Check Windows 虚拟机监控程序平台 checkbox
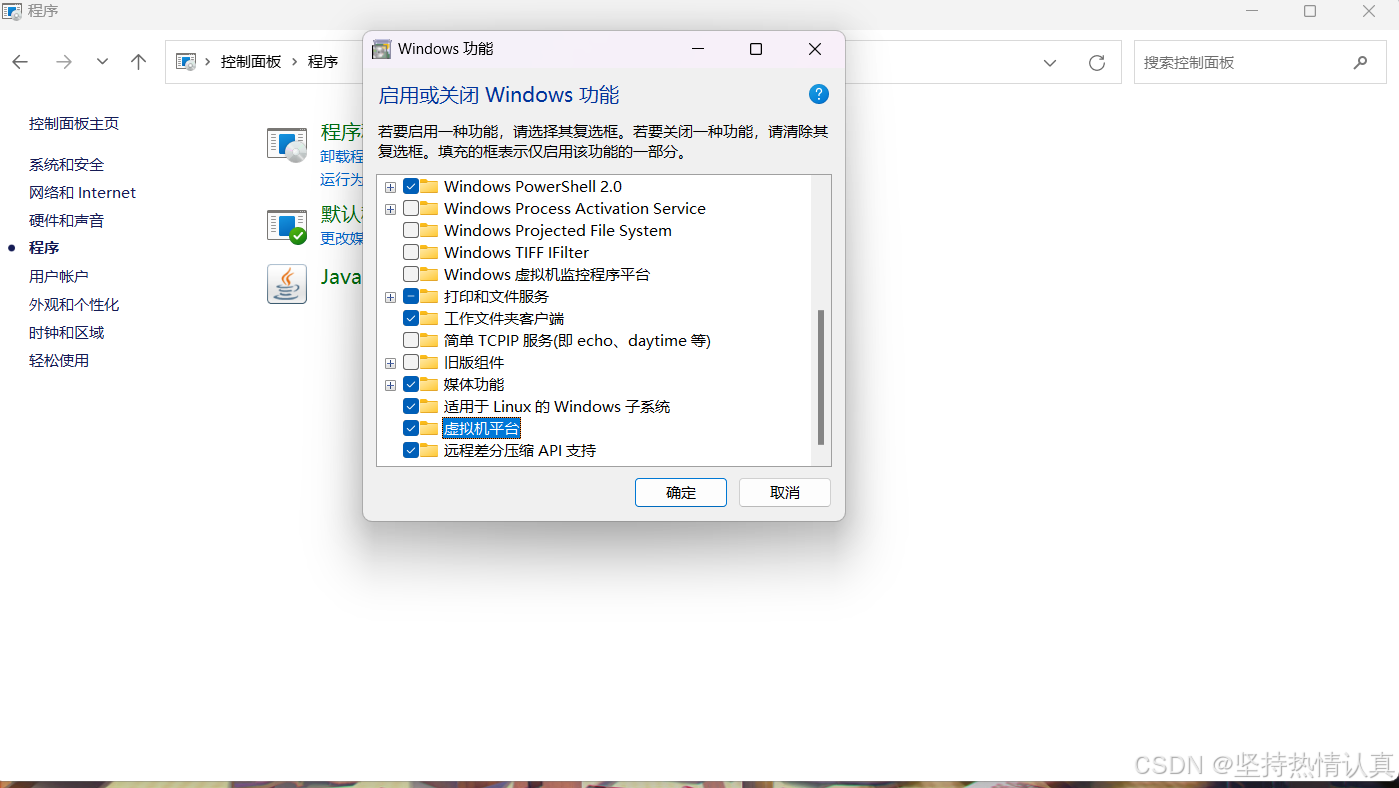The height and width of the screenshot is (788, 1399). pos(411,274)
